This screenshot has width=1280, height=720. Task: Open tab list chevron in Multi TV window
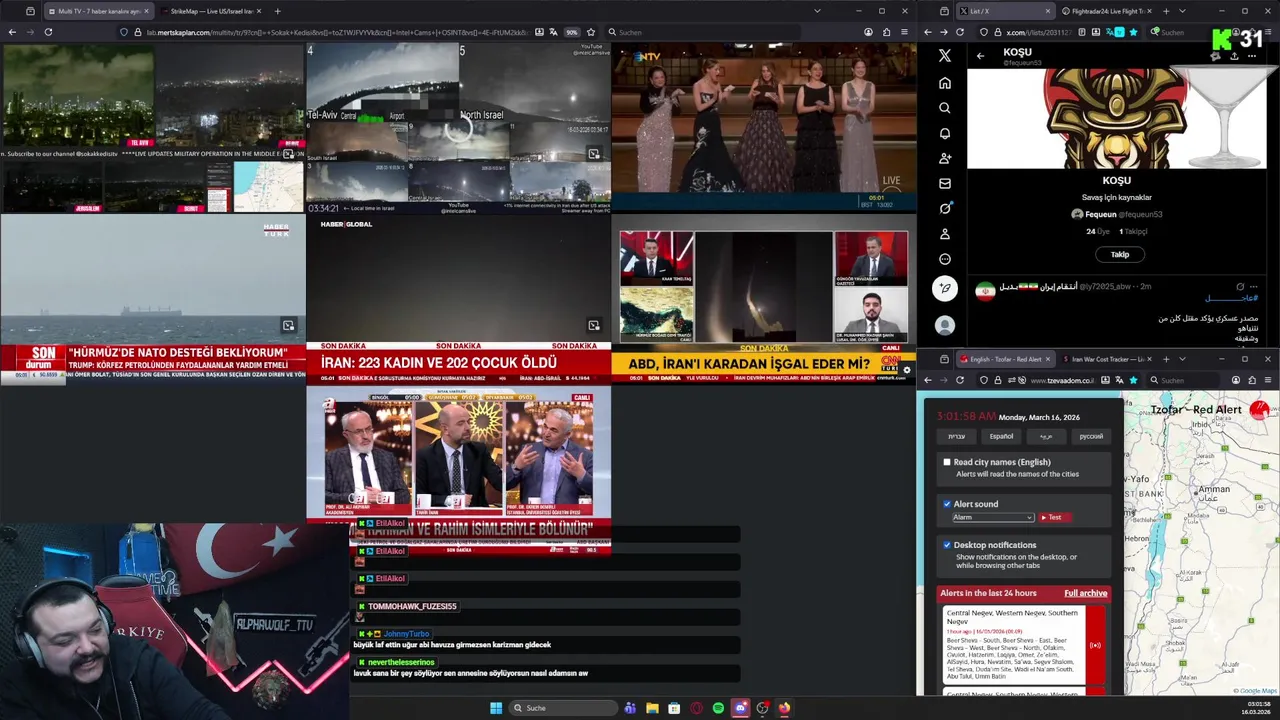(817, 11)
